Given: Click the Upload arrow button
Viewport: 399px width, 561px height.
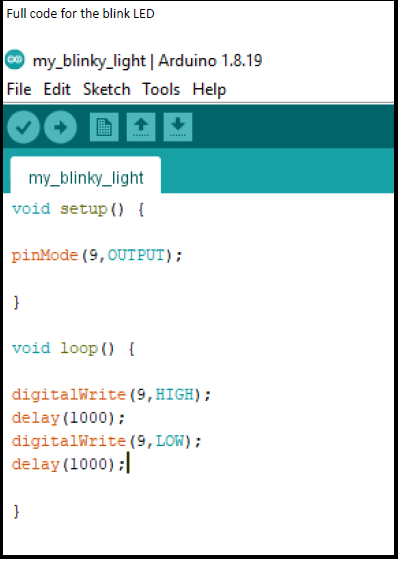Looking at the screenshot, I should [60, 127].
